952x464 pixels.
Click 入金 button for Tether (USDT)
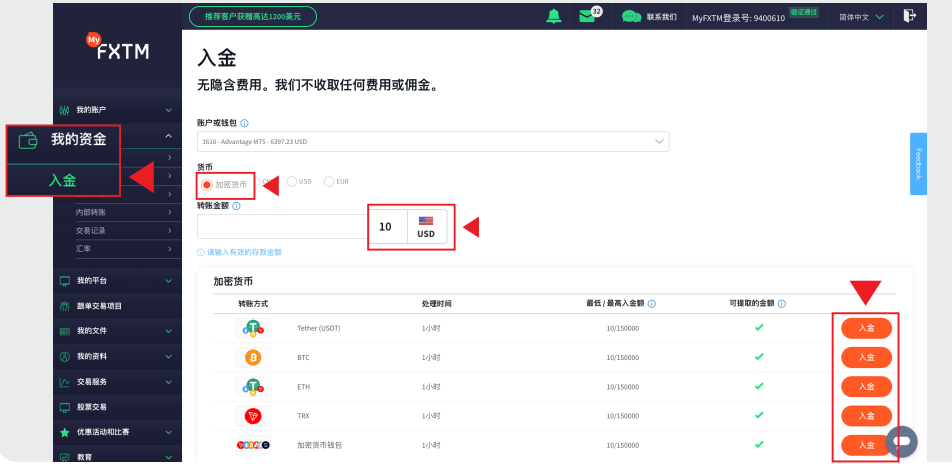click(866, 328)
